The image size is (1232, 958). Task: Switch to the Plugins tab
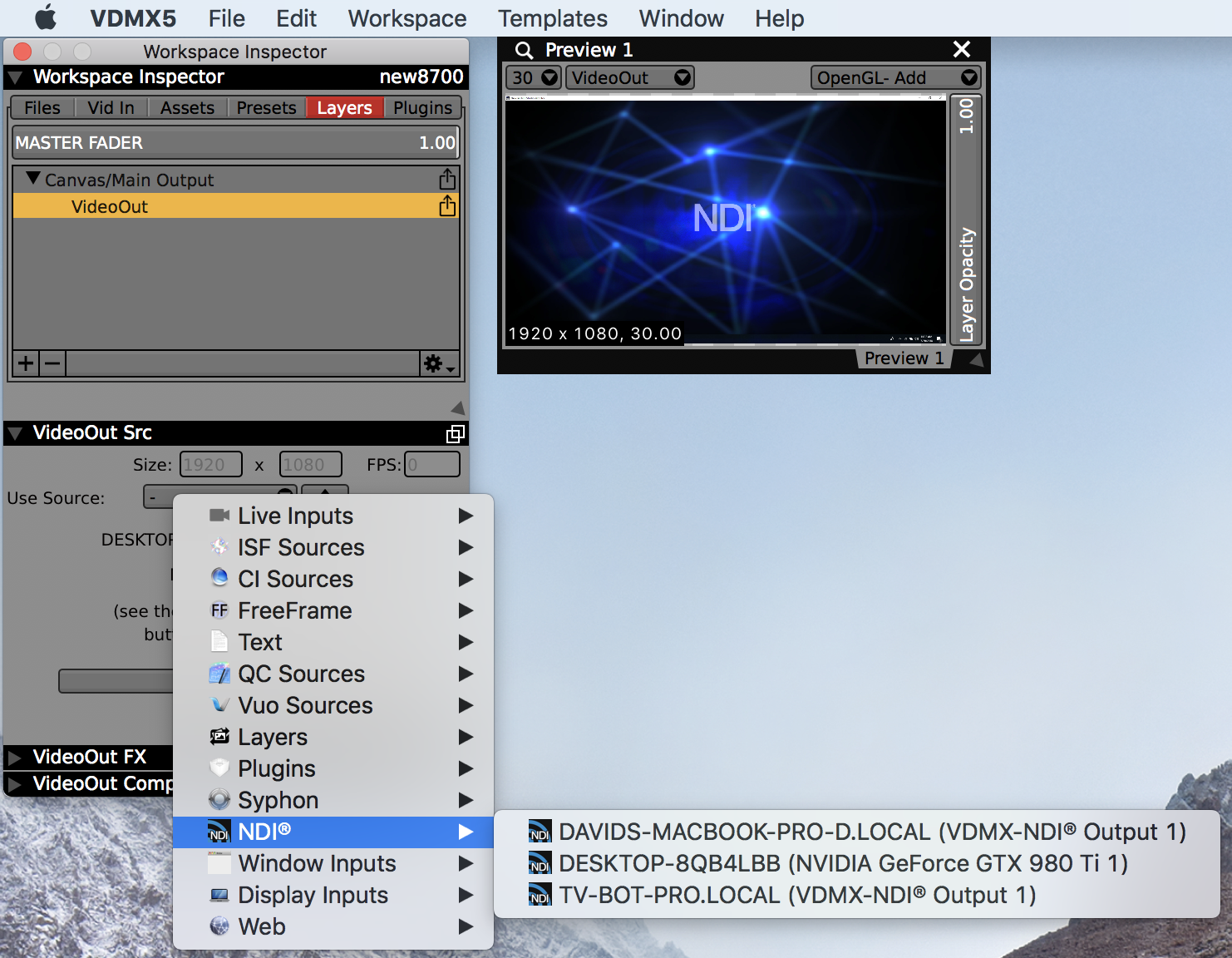coord(422,108)
